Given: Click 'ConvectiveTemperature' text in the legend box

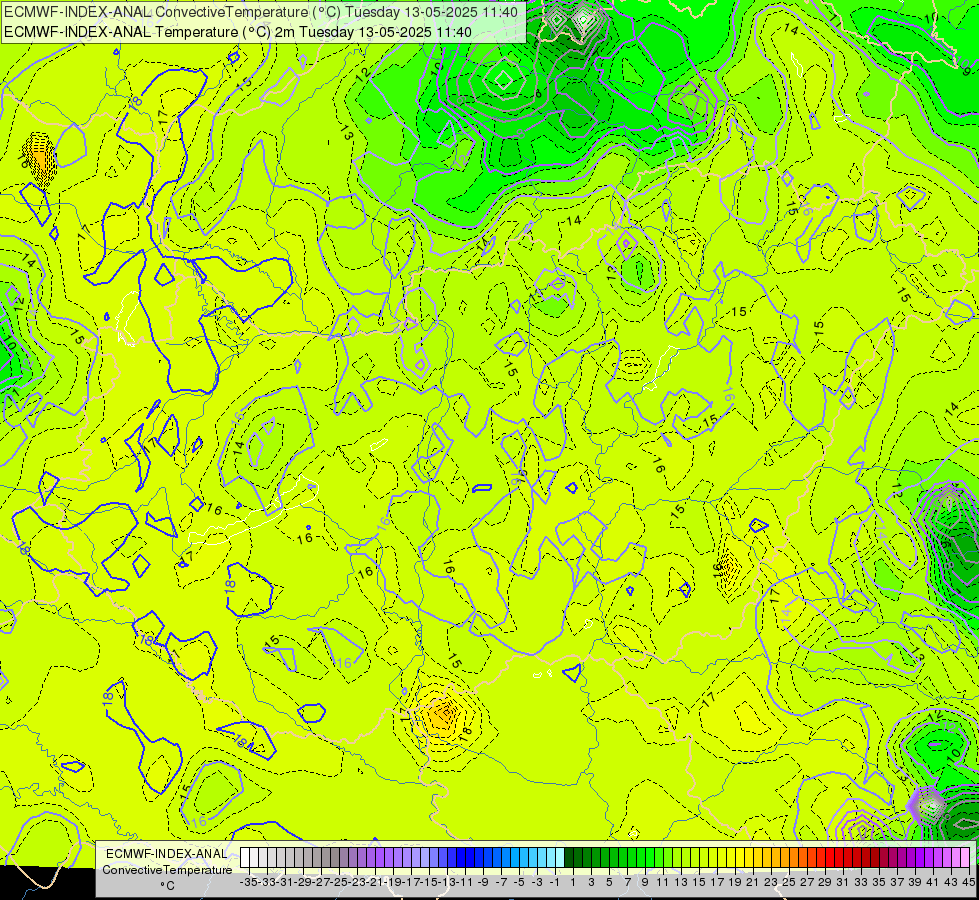Looking at the screenshot, I should point(167,870).
